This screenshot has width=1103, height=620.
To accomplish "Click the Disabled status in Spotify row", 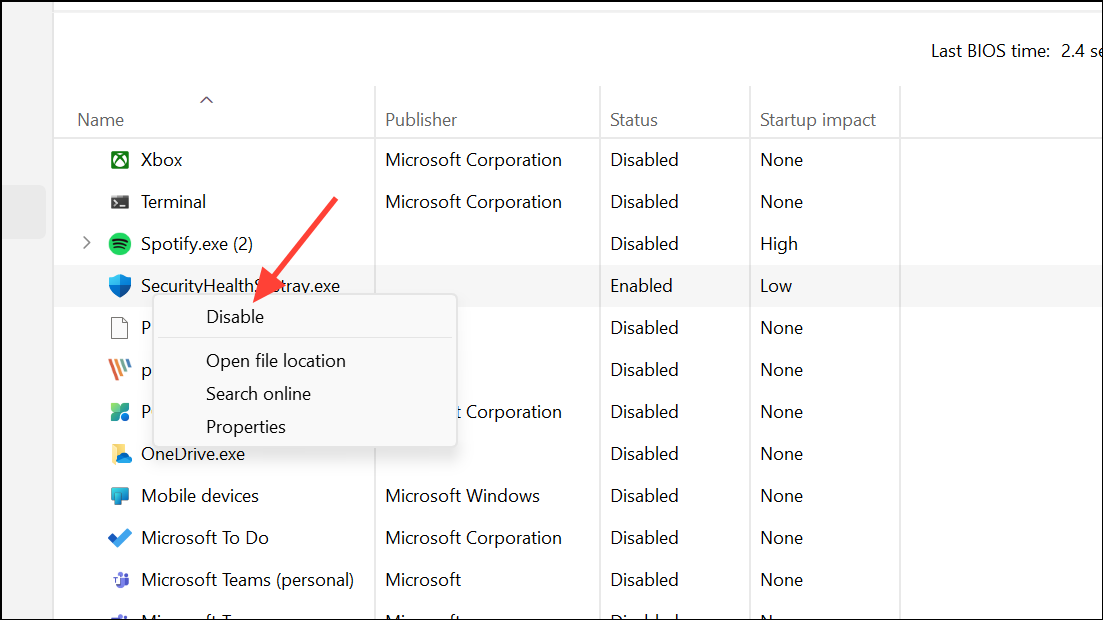I will (644, 244).
